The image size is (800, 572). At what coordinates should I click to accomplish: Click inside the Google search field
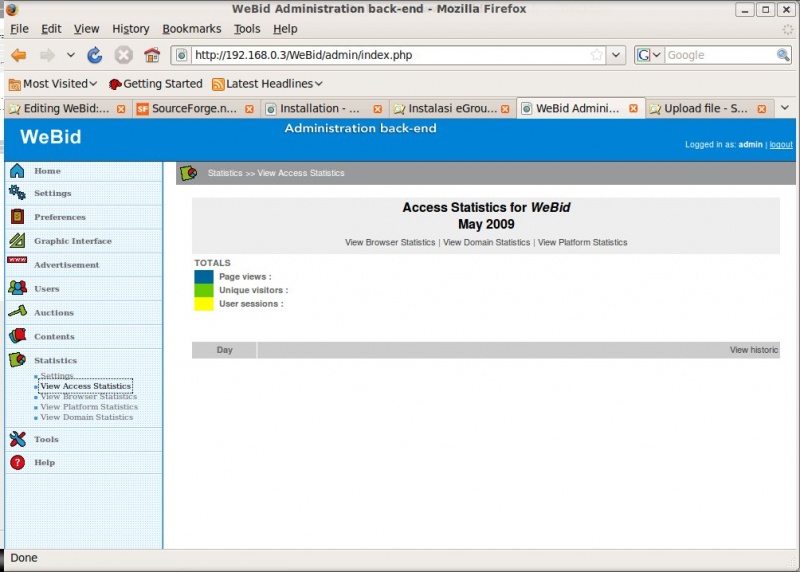point(714,55)
